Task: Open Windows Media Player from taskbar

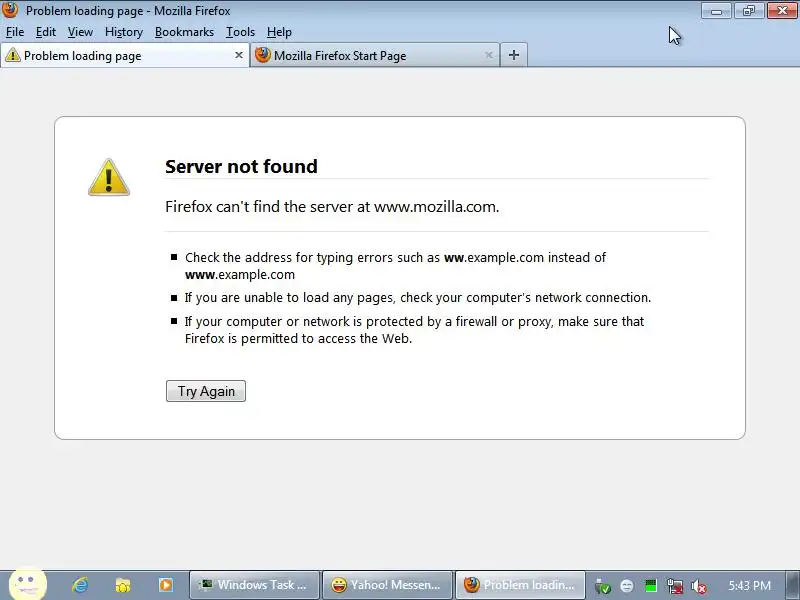Action: point(165,585)
